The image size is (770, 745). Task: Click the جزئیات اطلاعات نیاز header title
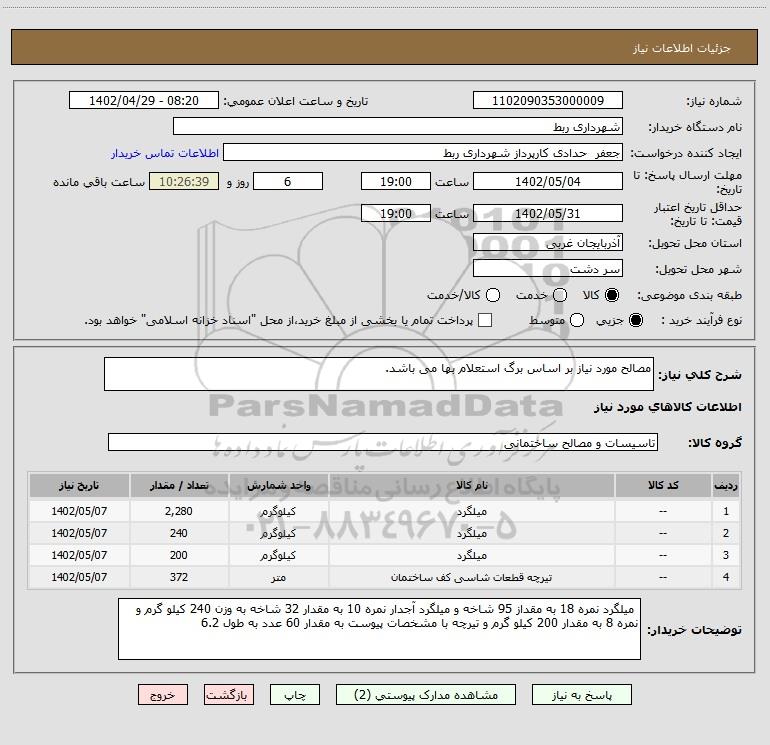click(681, 48)
